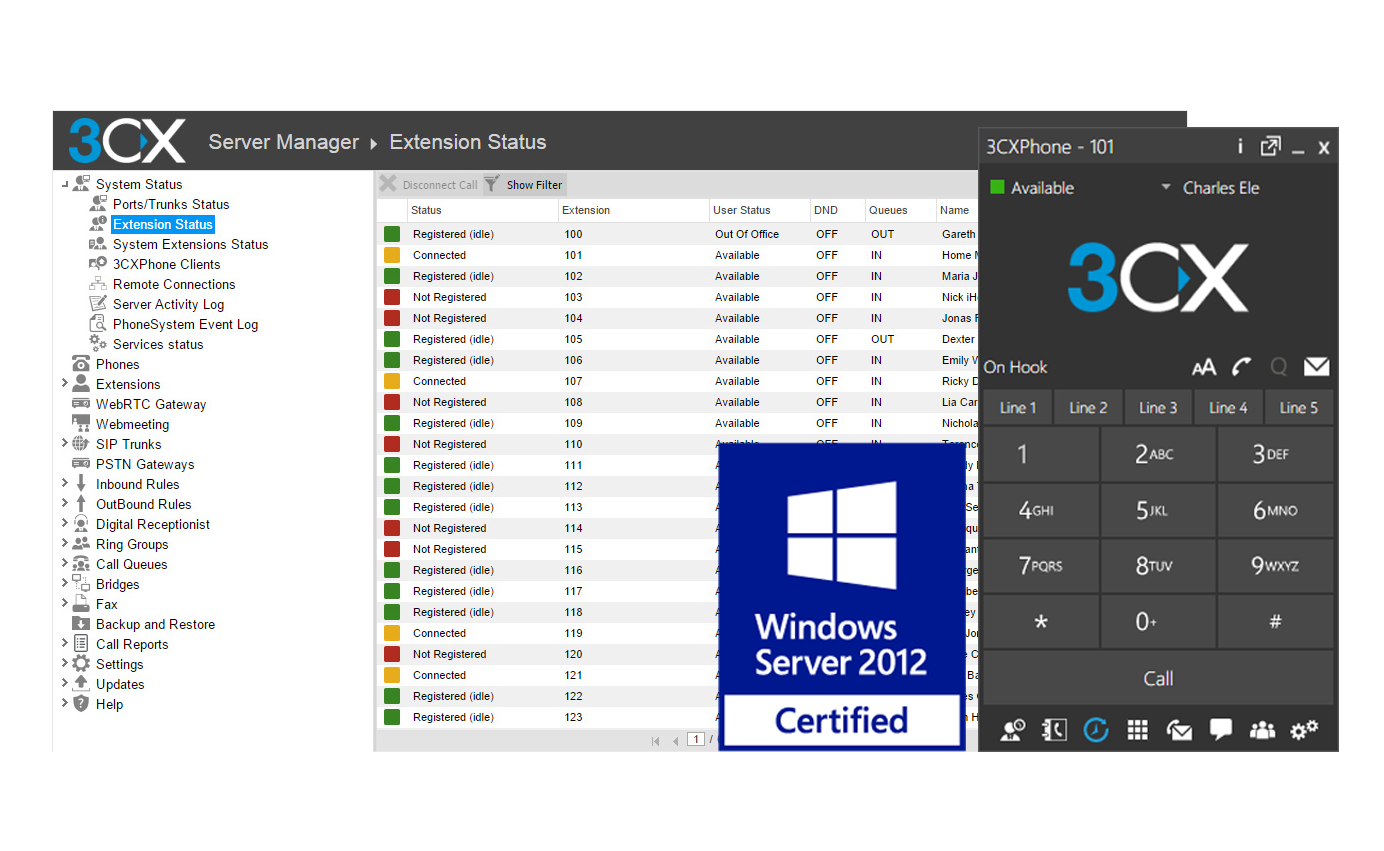
Task: Open the contacts phonebook icon
Action: click(x=1054, y=730)
